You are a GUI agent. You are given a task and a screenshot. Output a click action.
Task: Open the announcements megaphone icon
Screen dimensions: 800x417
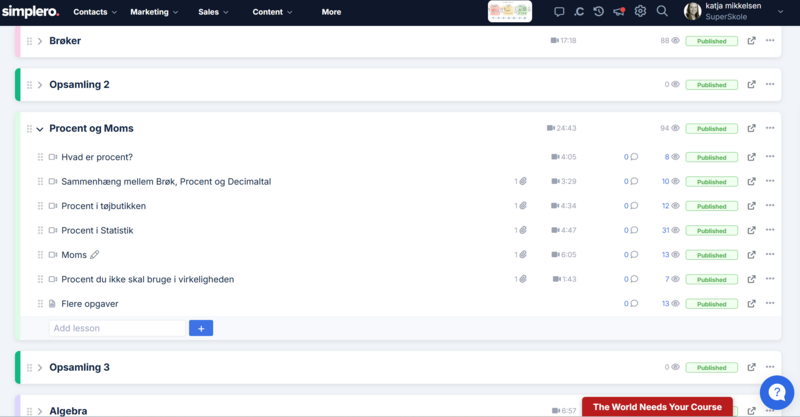pyautogui.click(x=619, y=12)
